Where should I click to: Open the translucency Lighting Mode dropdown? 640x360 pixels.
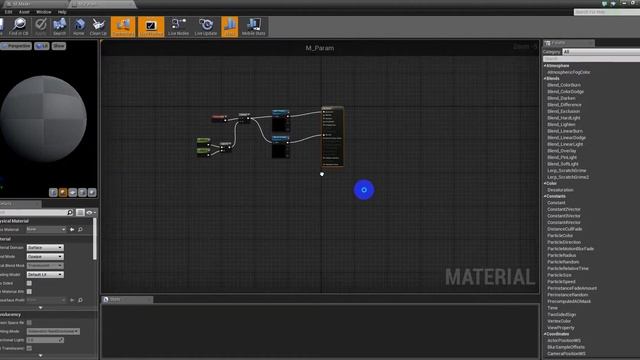[53, 331]
